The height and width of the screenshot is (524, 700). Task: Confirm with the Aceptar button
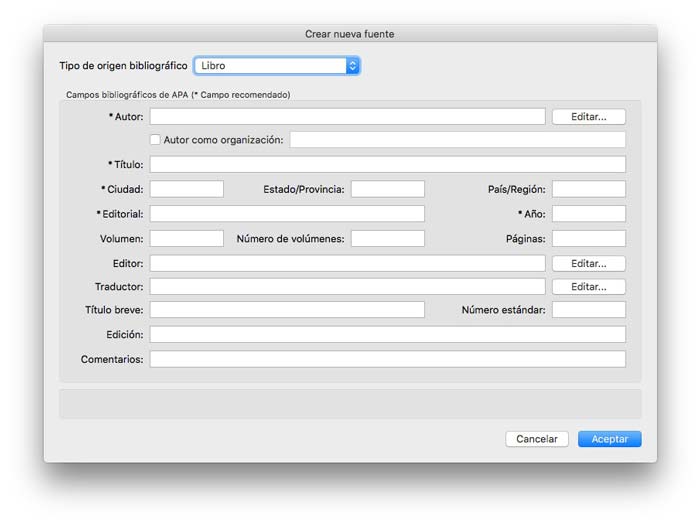pyautogui.click(x=609, y=439)
